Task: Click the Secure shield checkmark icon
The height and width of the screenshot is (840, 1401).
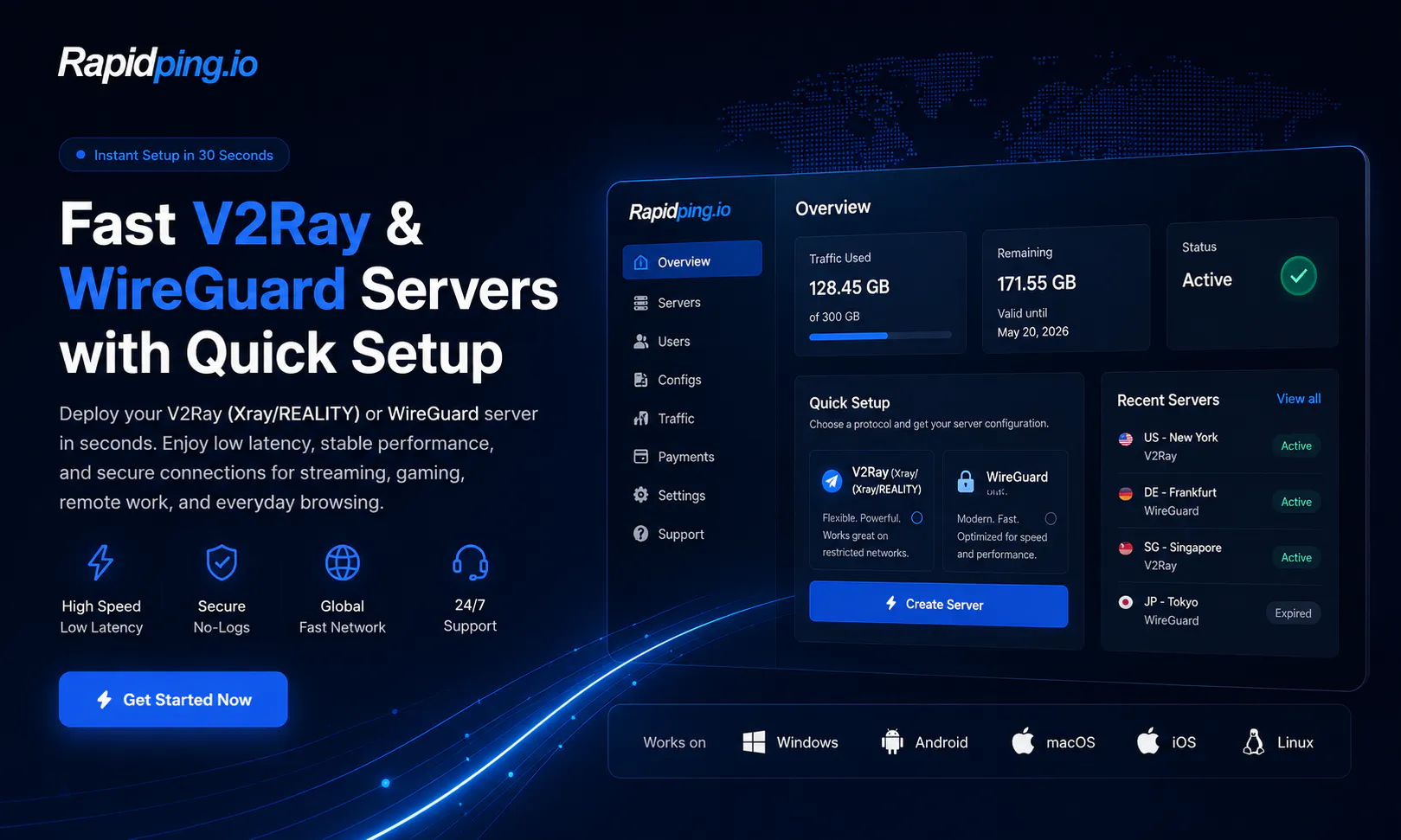Action: (x=222, y=562)
